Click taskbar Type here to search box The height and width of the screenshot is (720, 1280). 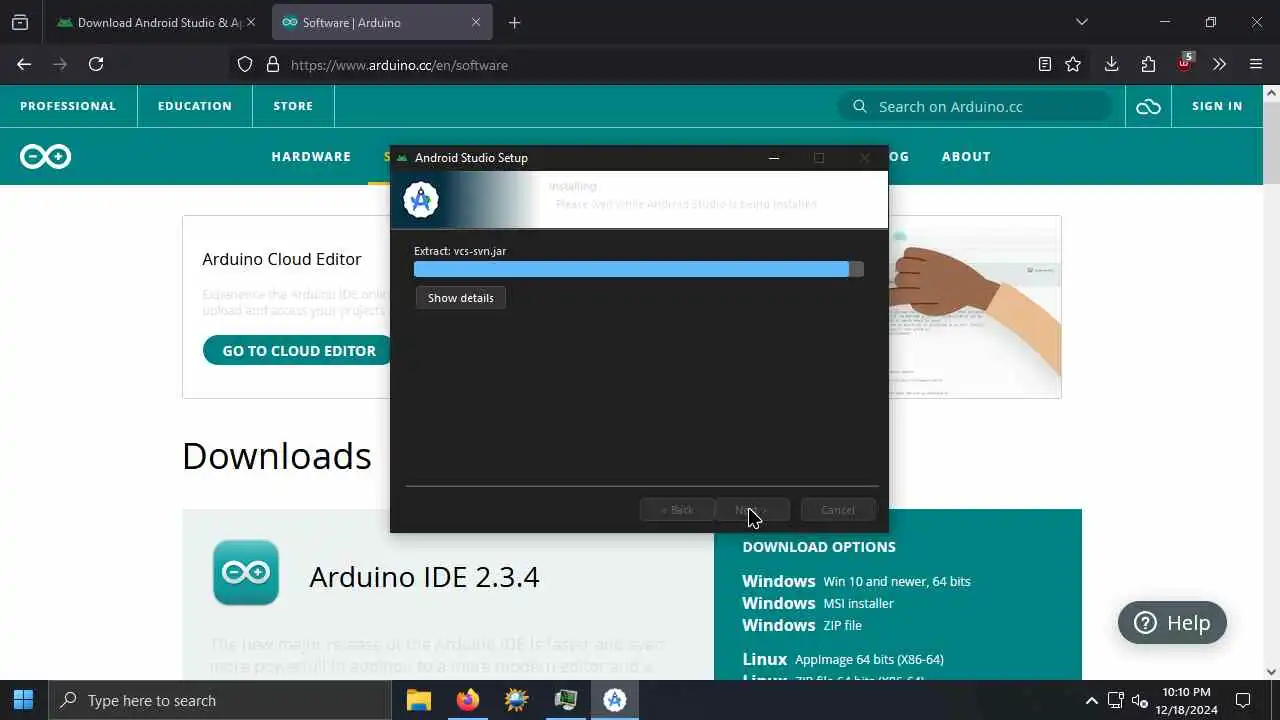tap(220, 700)
